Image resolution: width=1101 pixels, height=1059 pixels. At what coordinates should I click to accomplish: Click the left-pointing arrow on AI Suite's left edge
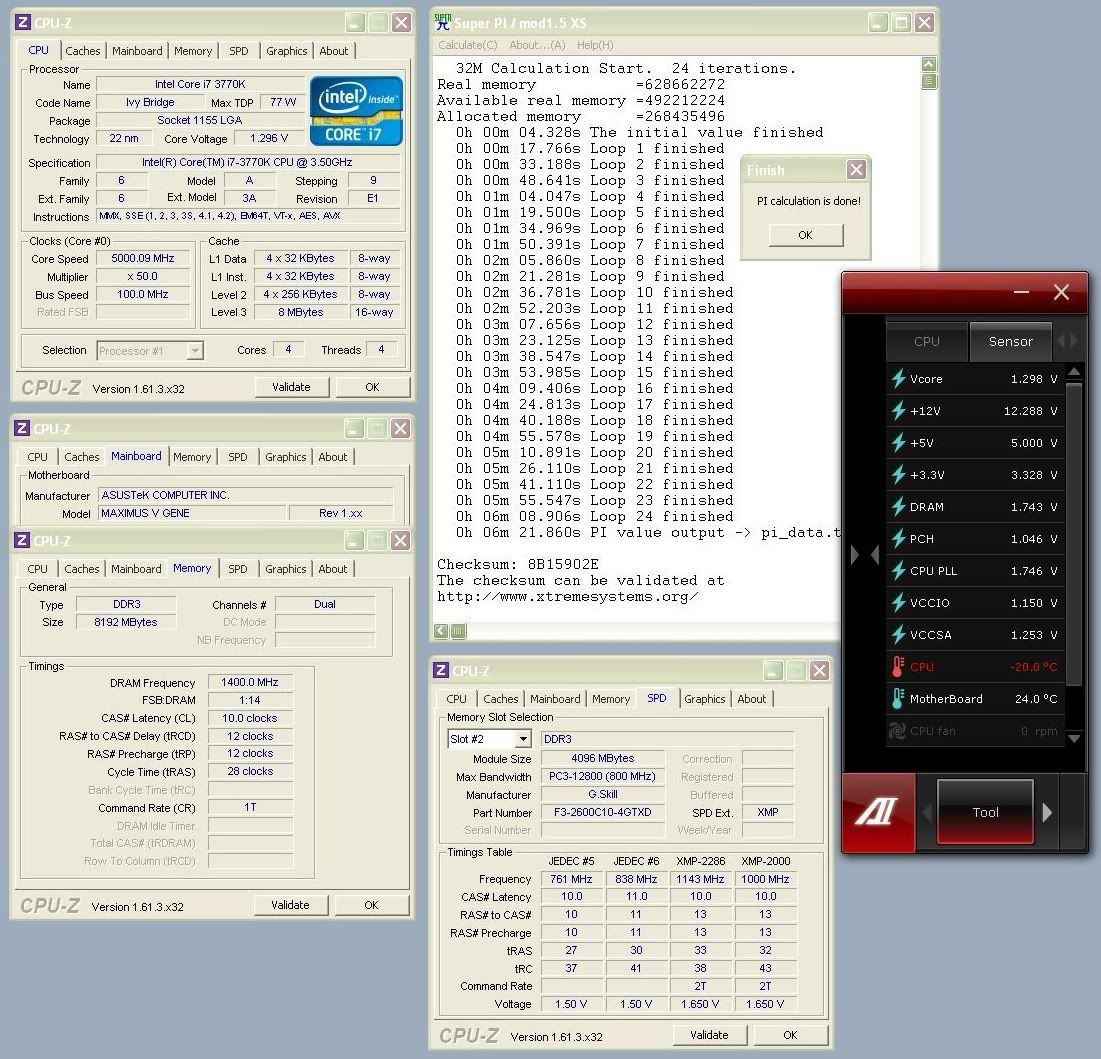pyautogui.click(x=875, y=555)
